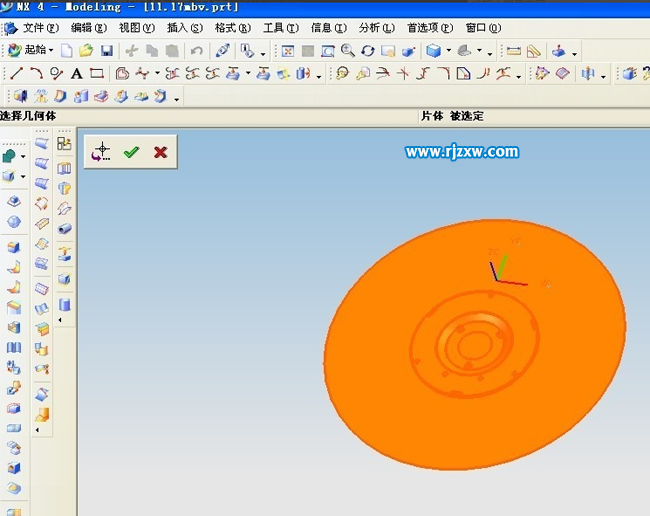Select the straight line curve tool
Viewport: 650px width, 516px height.
click(16, 73)
